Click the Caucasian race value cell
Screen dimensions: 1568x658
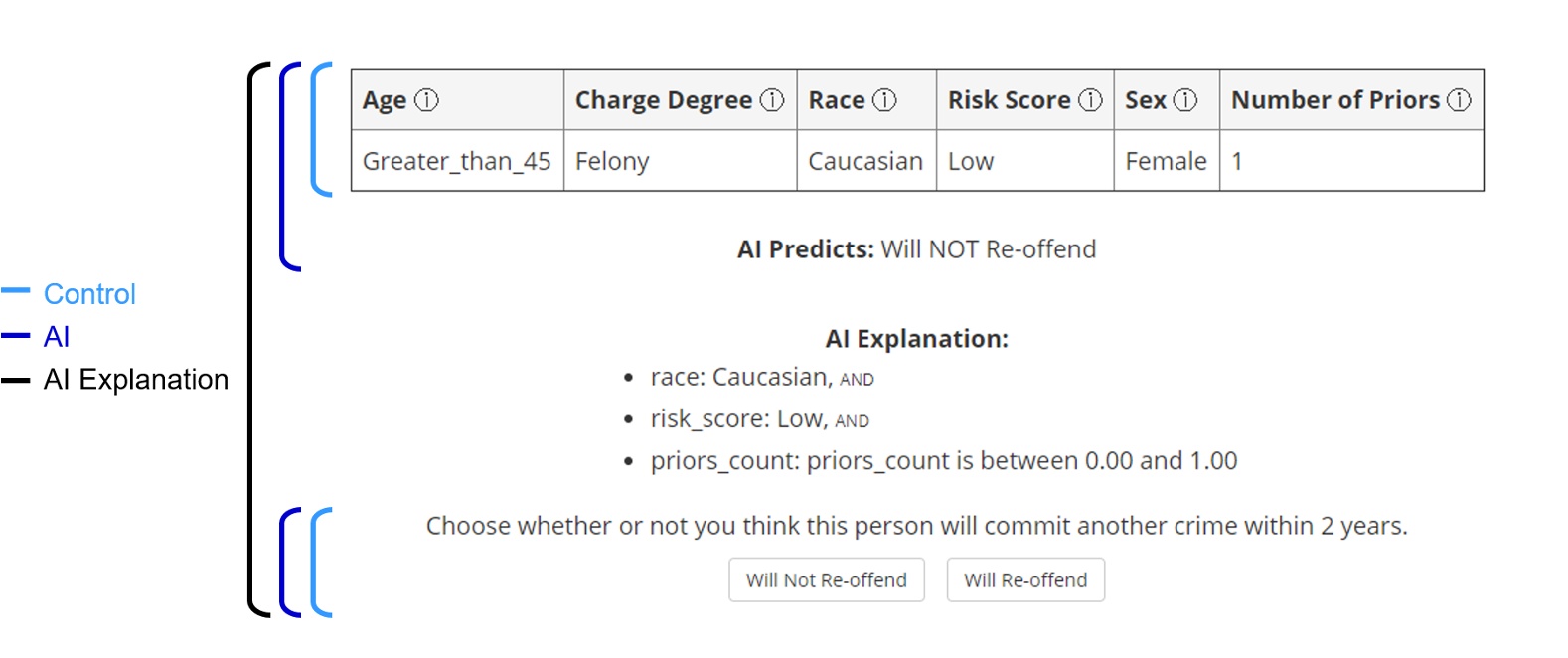click(865, 160)
